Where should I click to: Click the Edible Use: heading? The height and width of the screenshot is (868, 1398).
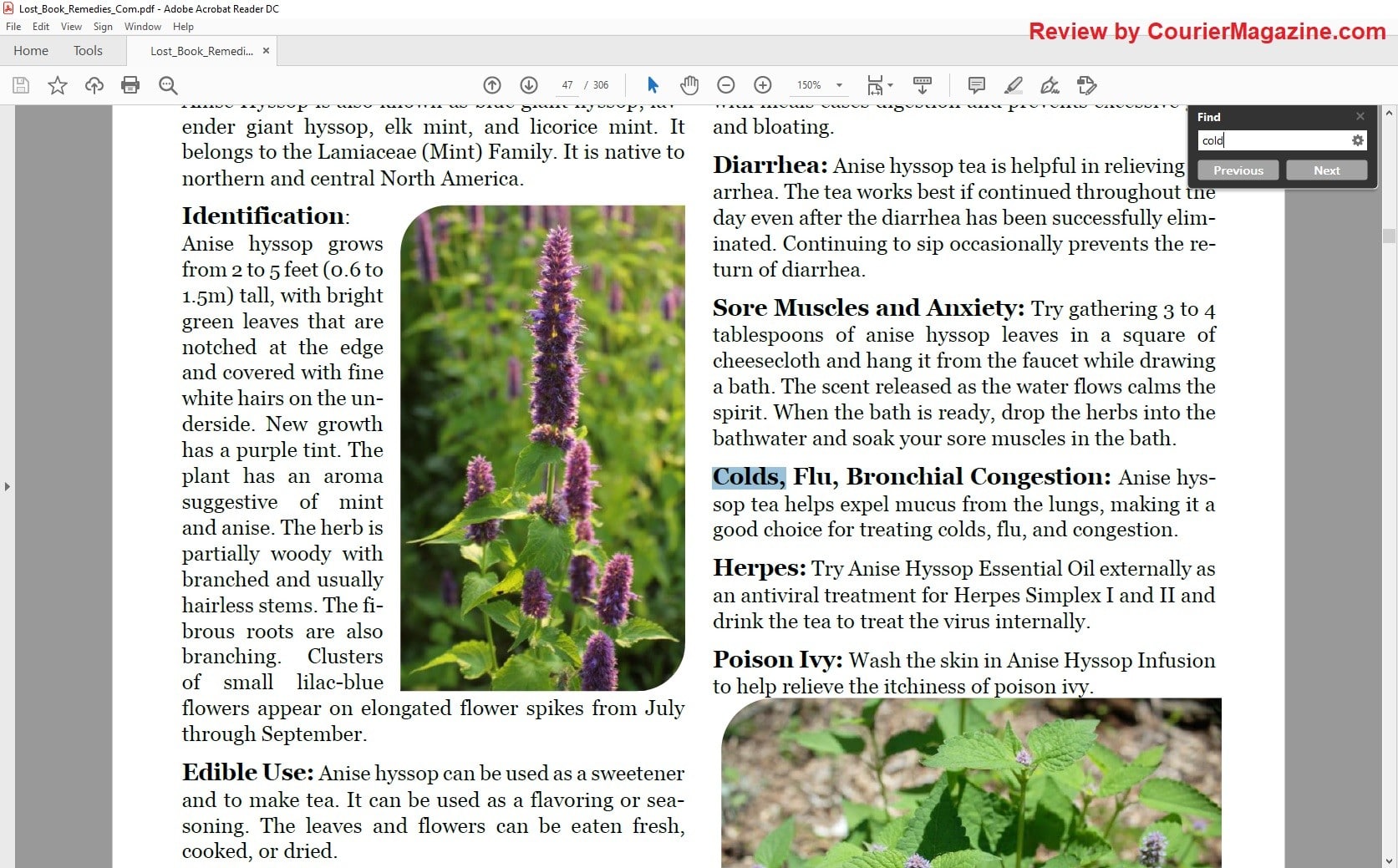(x=247, y=773)
